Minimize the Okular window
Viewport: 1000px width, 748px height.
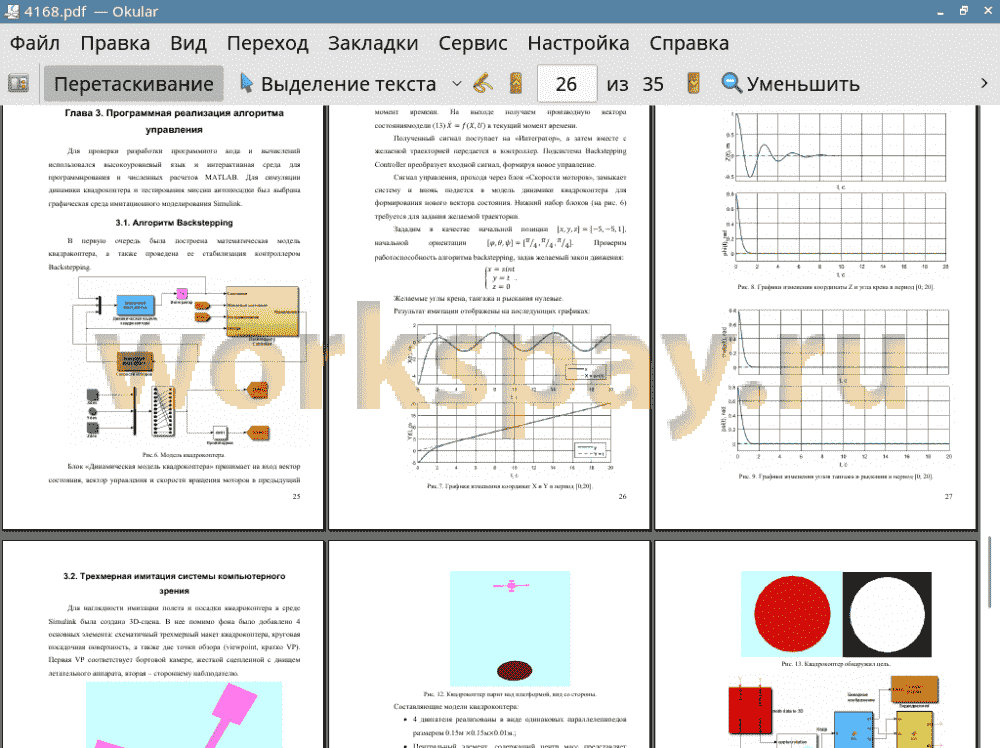point(940,11)
